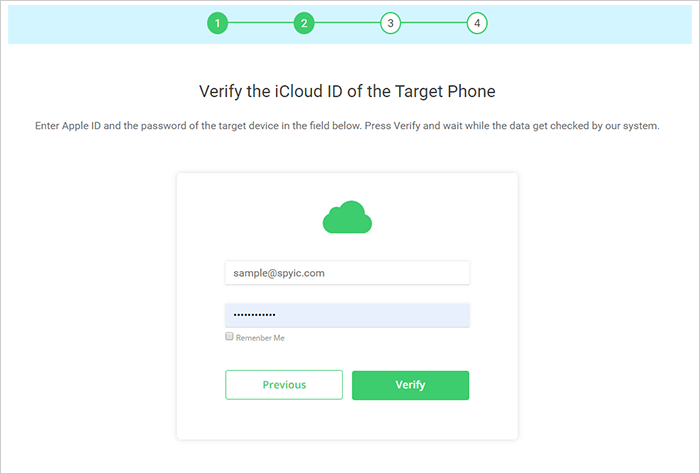Select step 2 circle in progress bar
This screenshot has width=700, height=474.
point(304,23)
